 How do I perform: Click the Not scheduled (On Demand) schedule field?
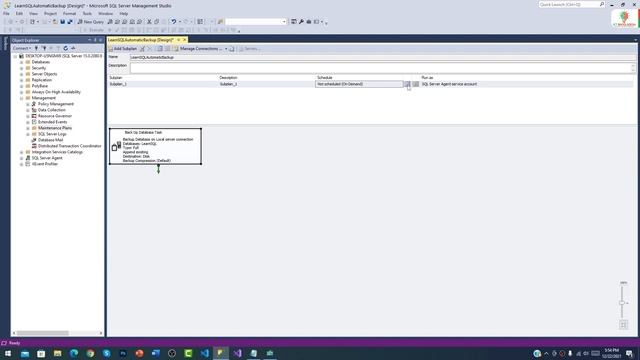tap(359, 84)
